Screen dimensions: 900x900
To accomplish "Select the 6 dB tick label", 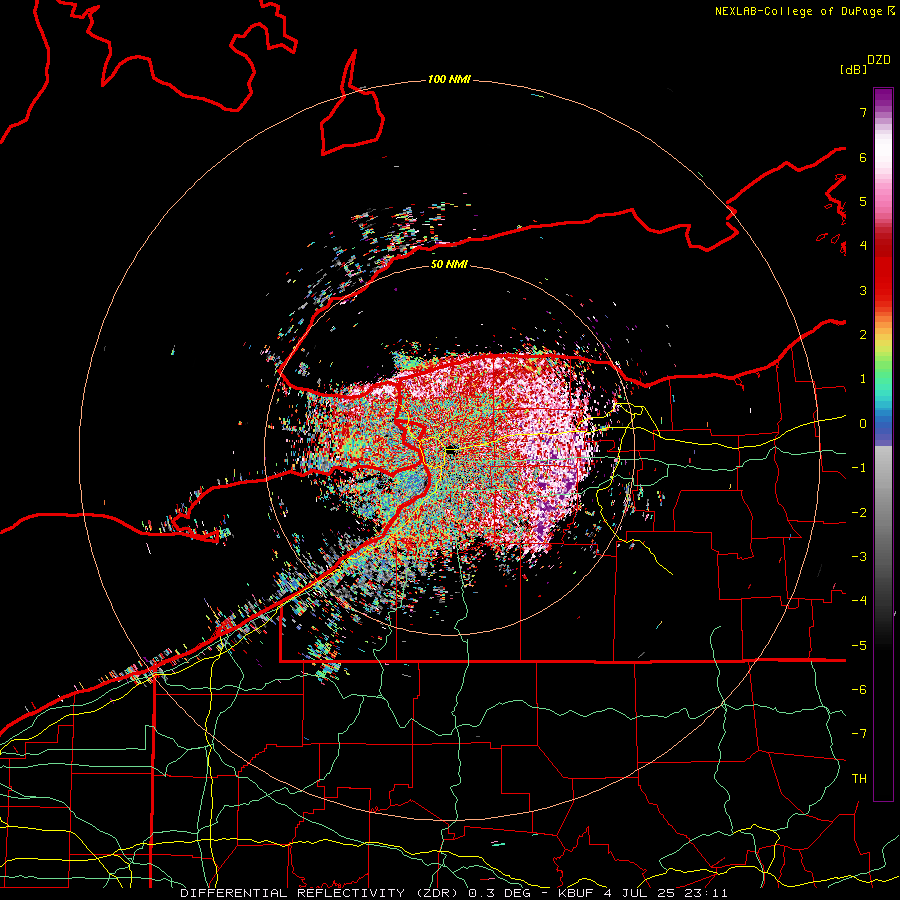I will click(863, 157).
